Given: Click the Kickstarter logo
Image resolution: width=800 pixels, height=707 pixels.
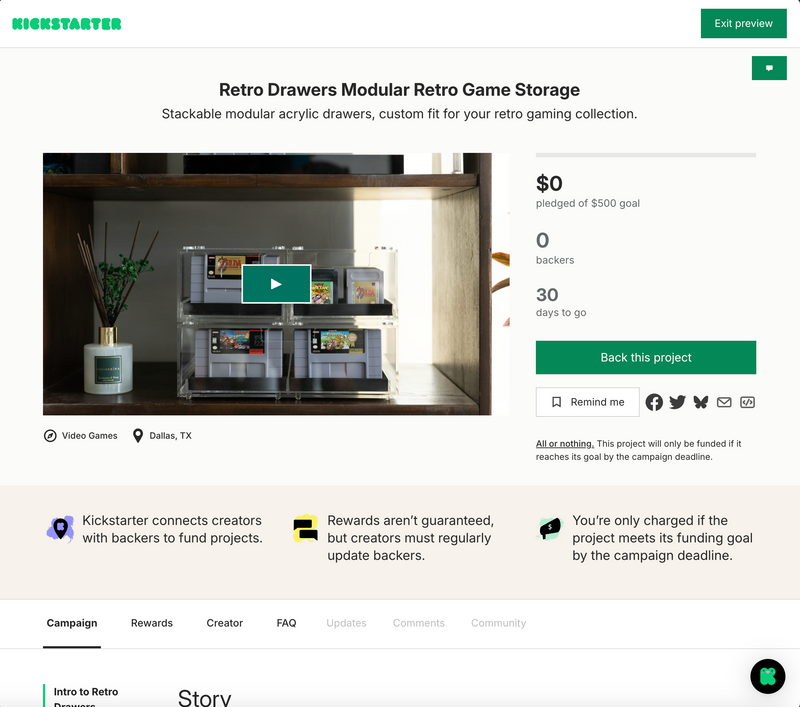Looking at the screenshot, I should click(x=67, y=24).
